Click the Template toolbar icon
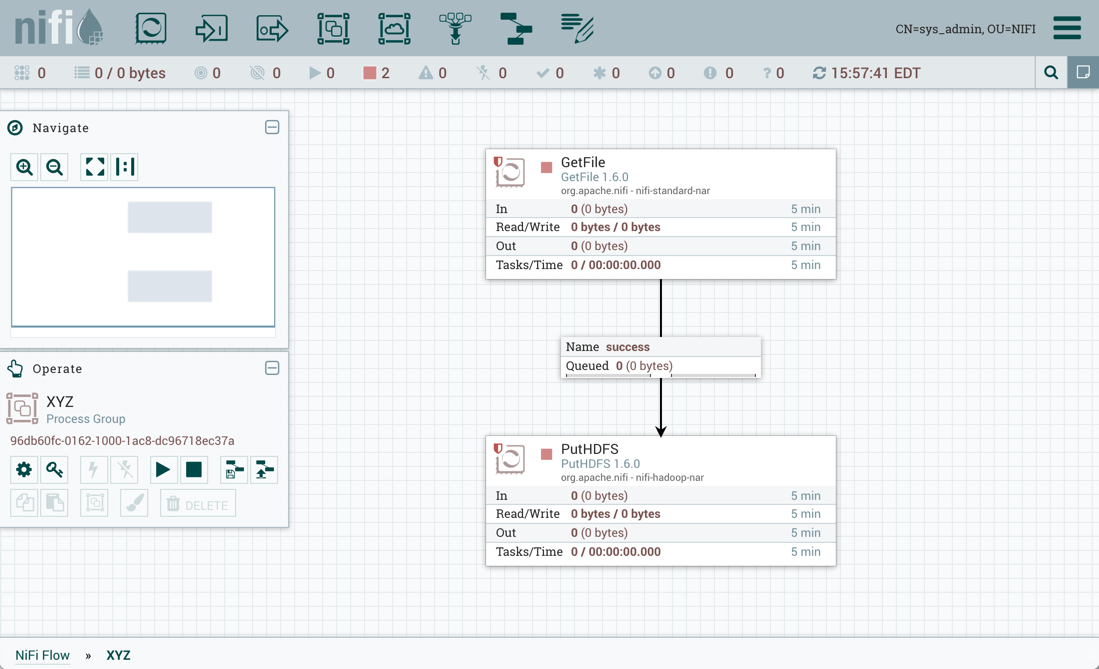The height and width of the screenshot is (669, 1099). tap(516, 28)
